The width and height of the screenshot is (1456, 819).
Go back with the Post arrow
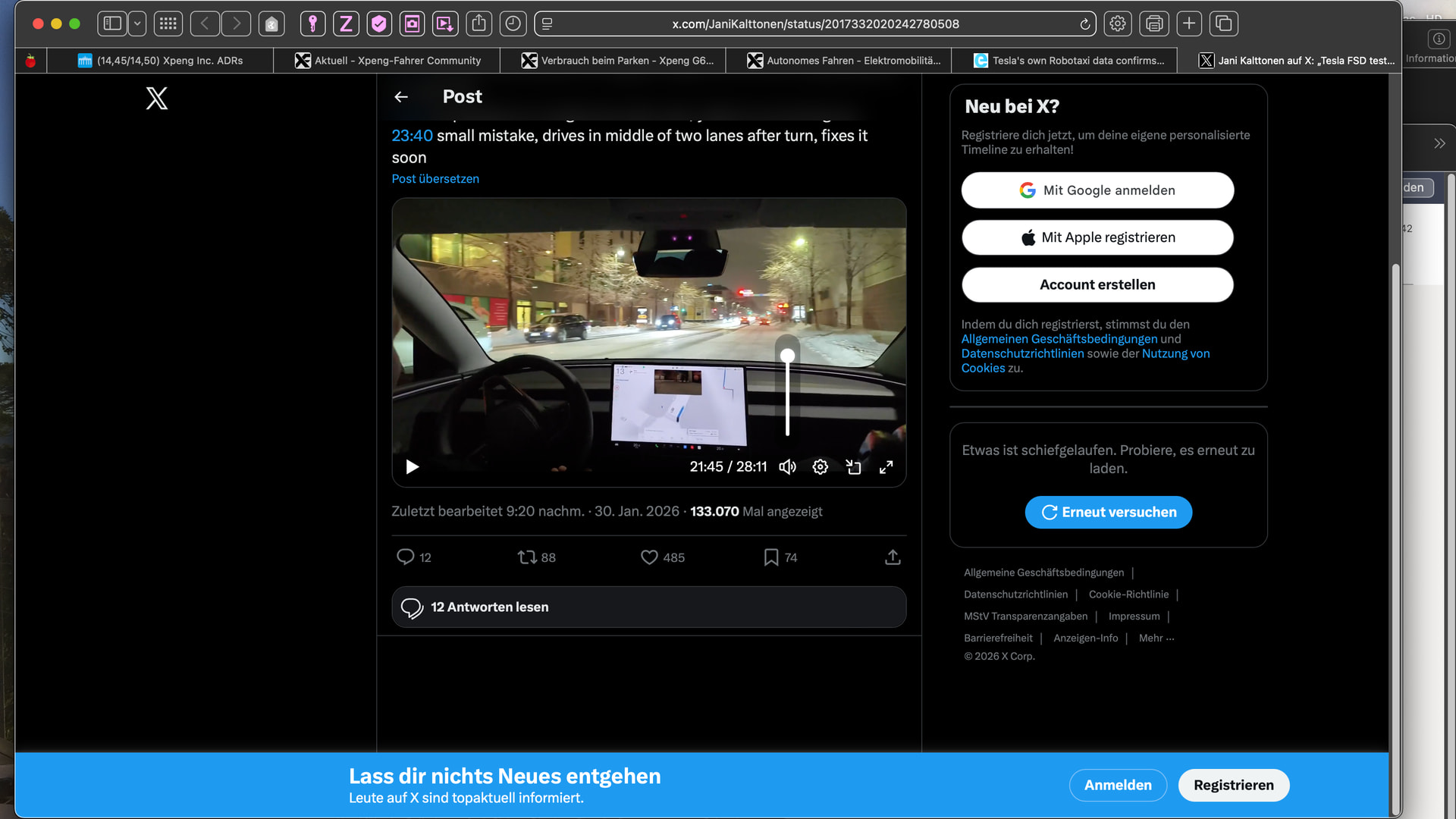click(x=401, y=97)
